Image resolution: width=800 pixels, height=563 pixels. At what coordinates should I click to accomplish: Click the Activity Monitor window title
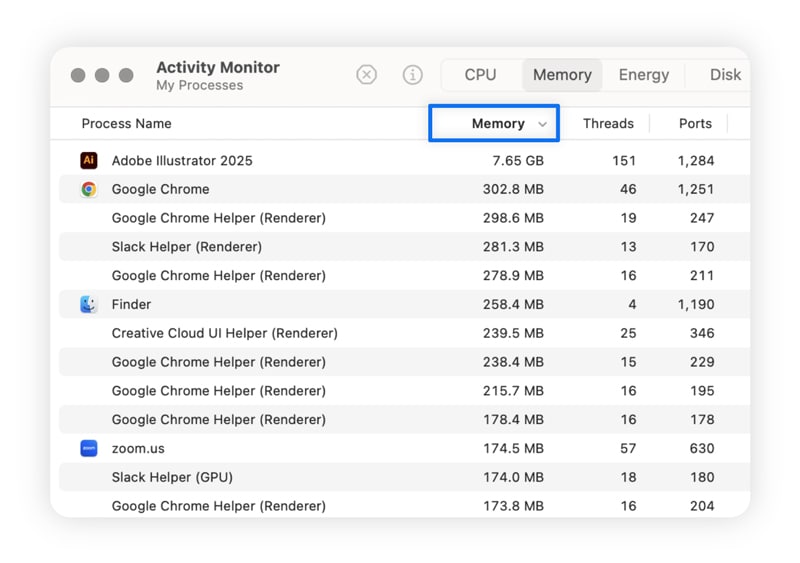pos(218,67)
